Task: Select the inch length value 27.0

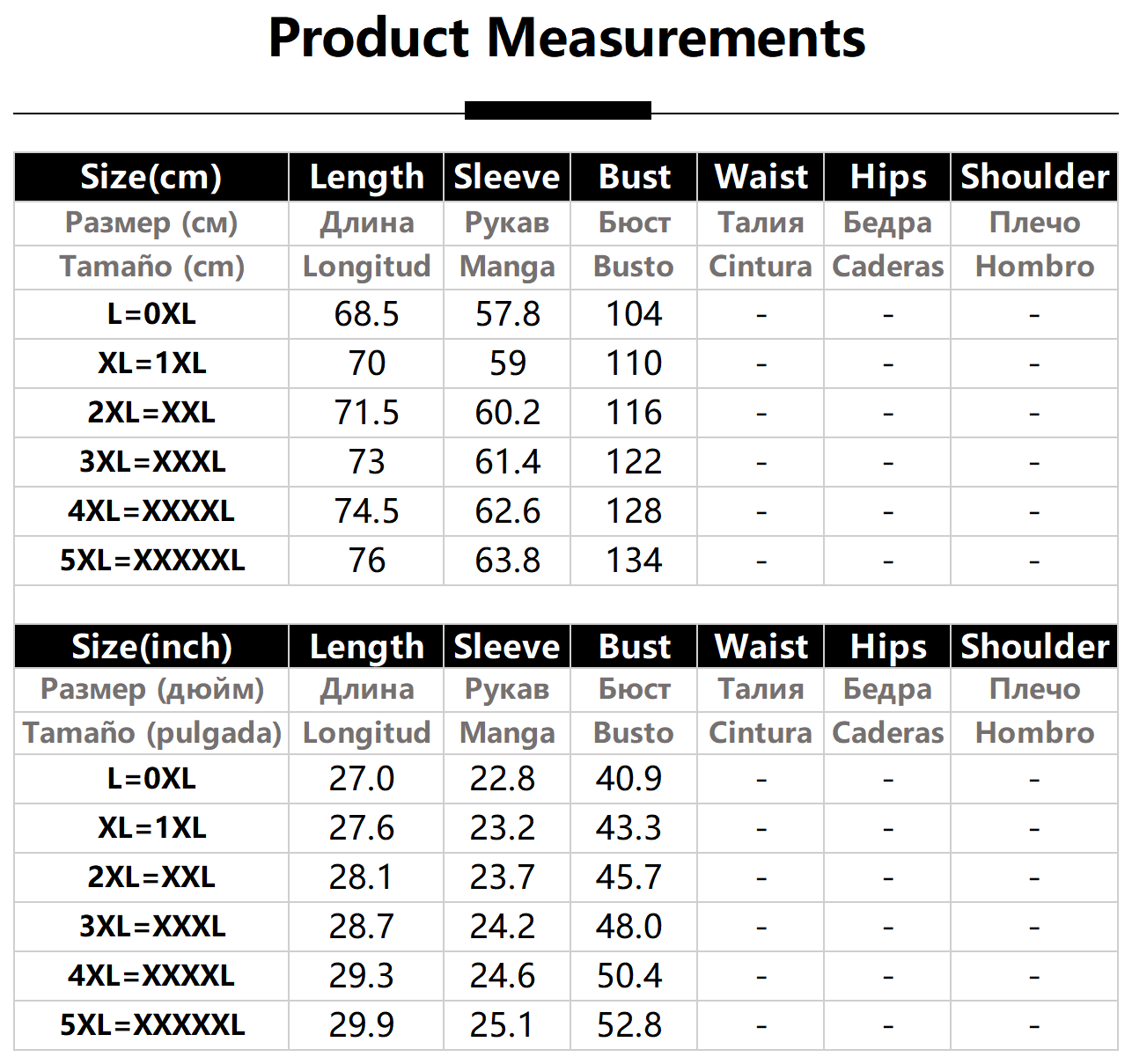Action: pyautogui.click(x=361, y=779)
